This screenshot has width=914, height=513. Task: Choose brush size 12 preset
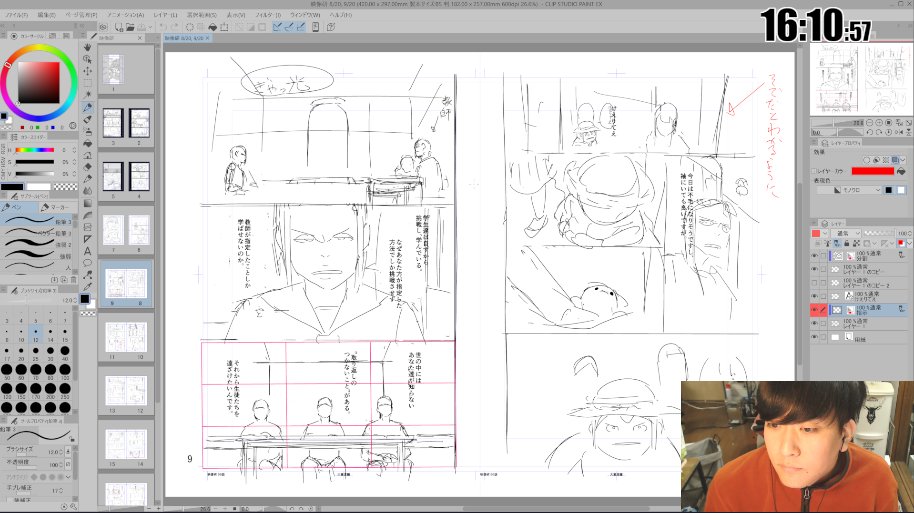[36, 334]
